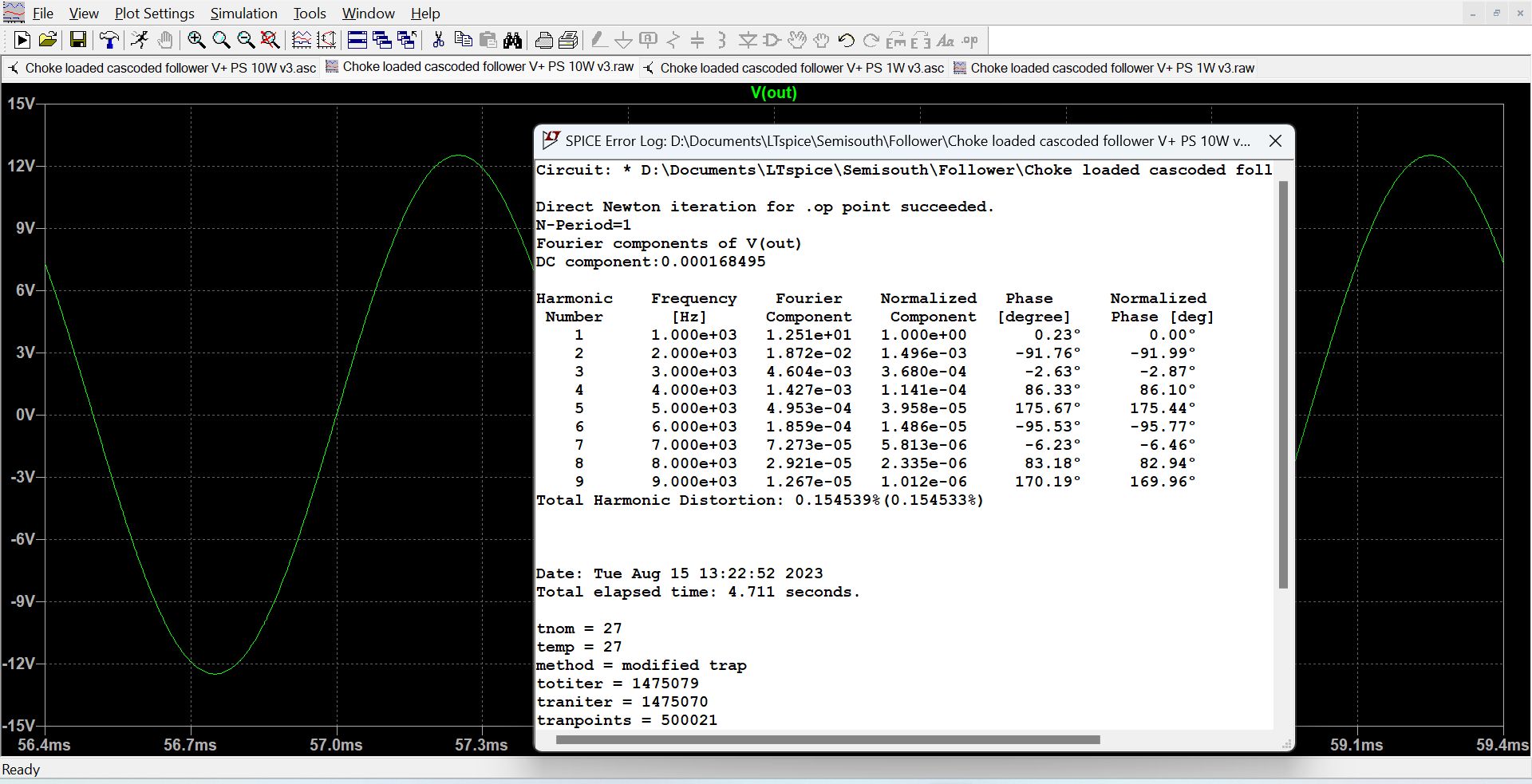Click the Halt simulation hand icon
The height and width of the screenshot is (784, 1532).
coord(165,40)
